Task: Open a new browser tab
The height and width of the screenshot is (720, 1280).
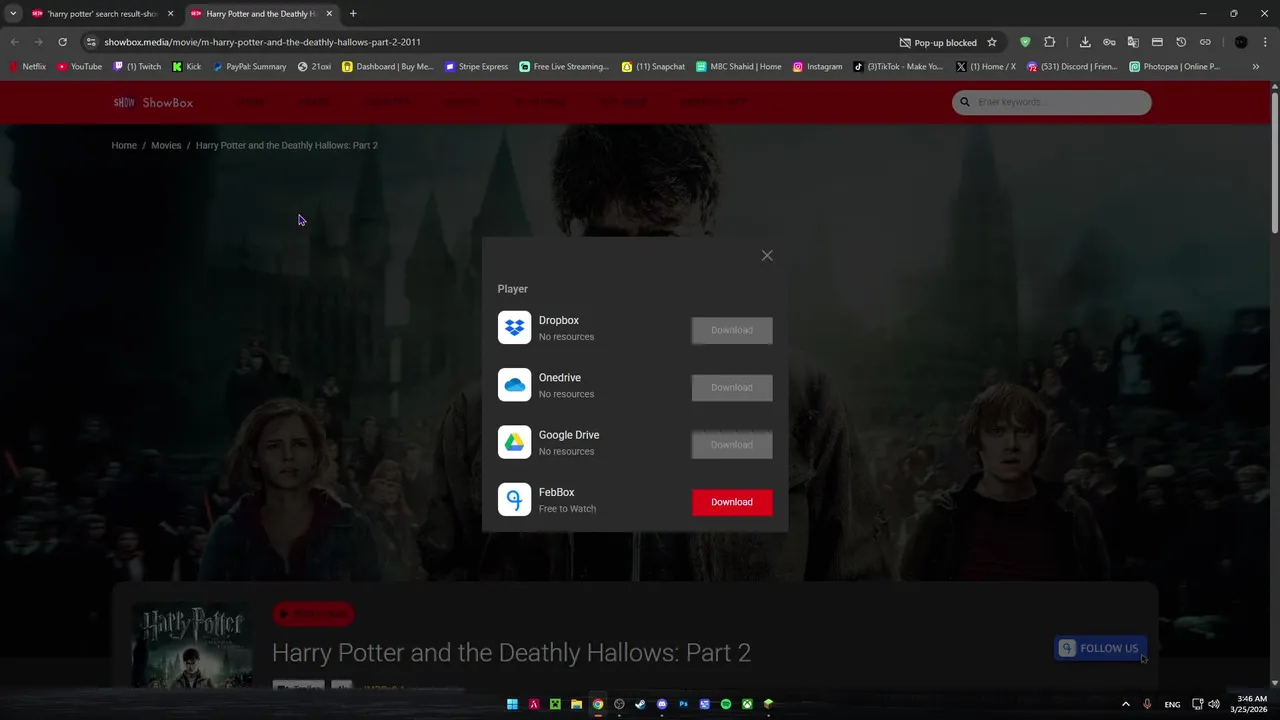Action: (x=353, y=14)
